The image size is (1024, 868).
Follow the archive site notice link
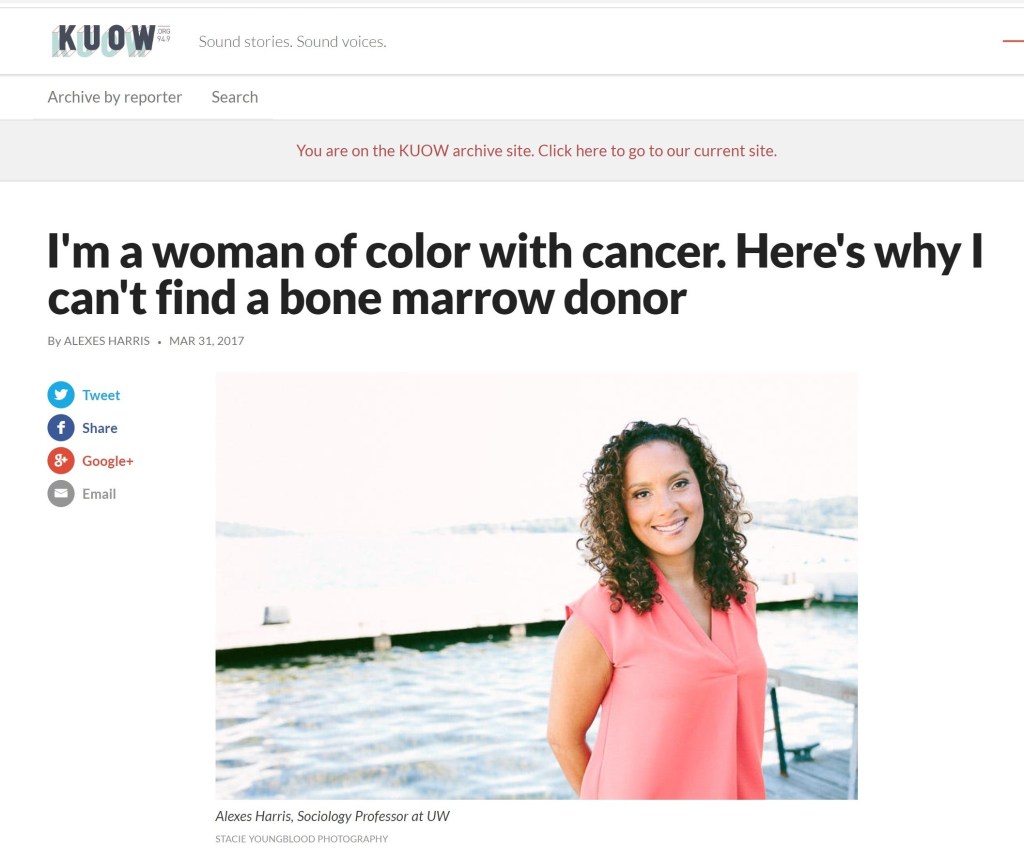536,151
